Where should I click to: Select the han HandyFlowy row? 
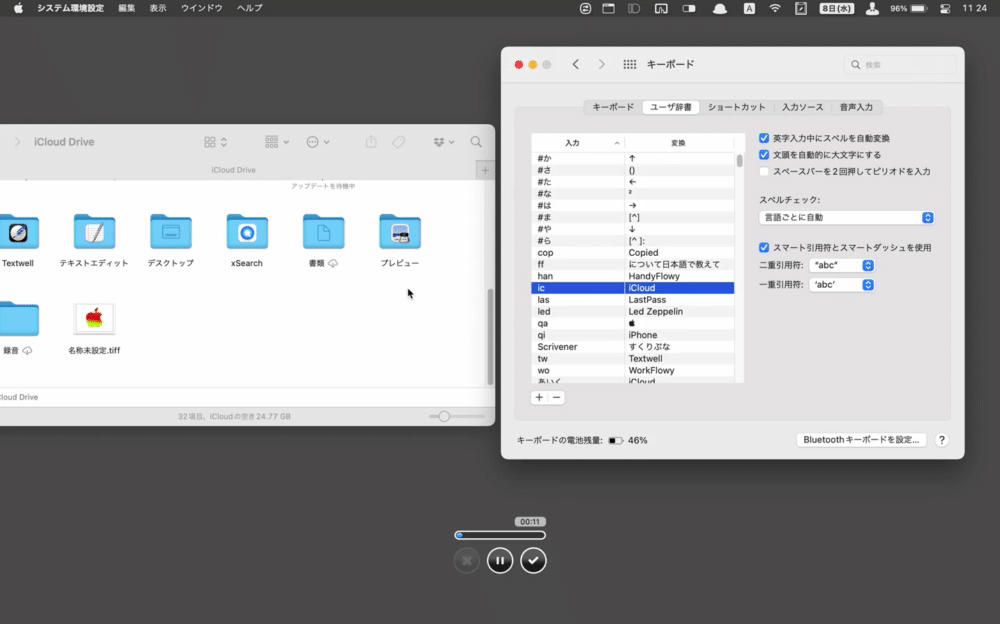coord(633,276)
